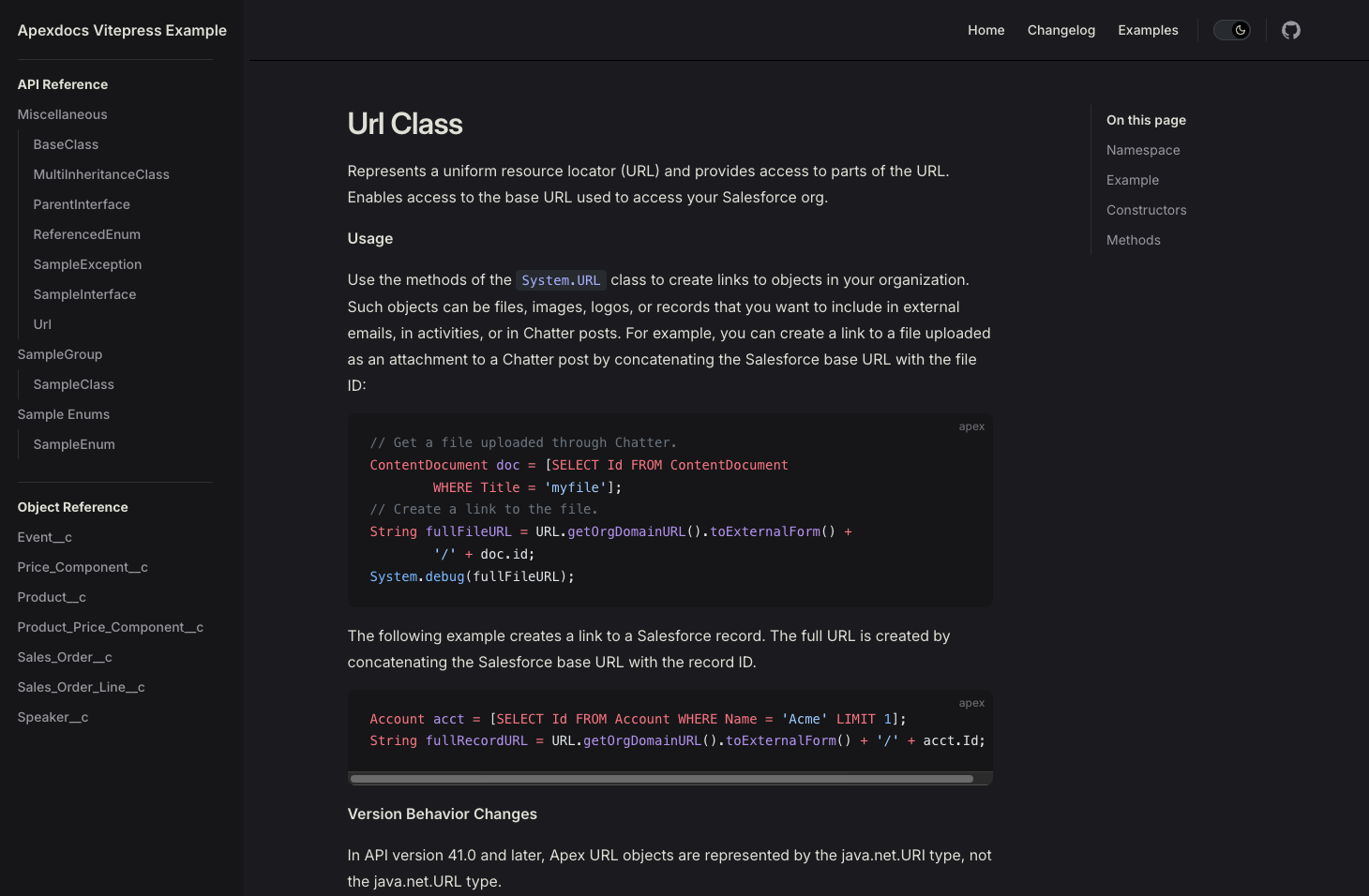Viewport: 1369px width, 896px height.
Task: Jump to Namespace section in outline
Action: pyautogui.click(x=1143, y=150)
